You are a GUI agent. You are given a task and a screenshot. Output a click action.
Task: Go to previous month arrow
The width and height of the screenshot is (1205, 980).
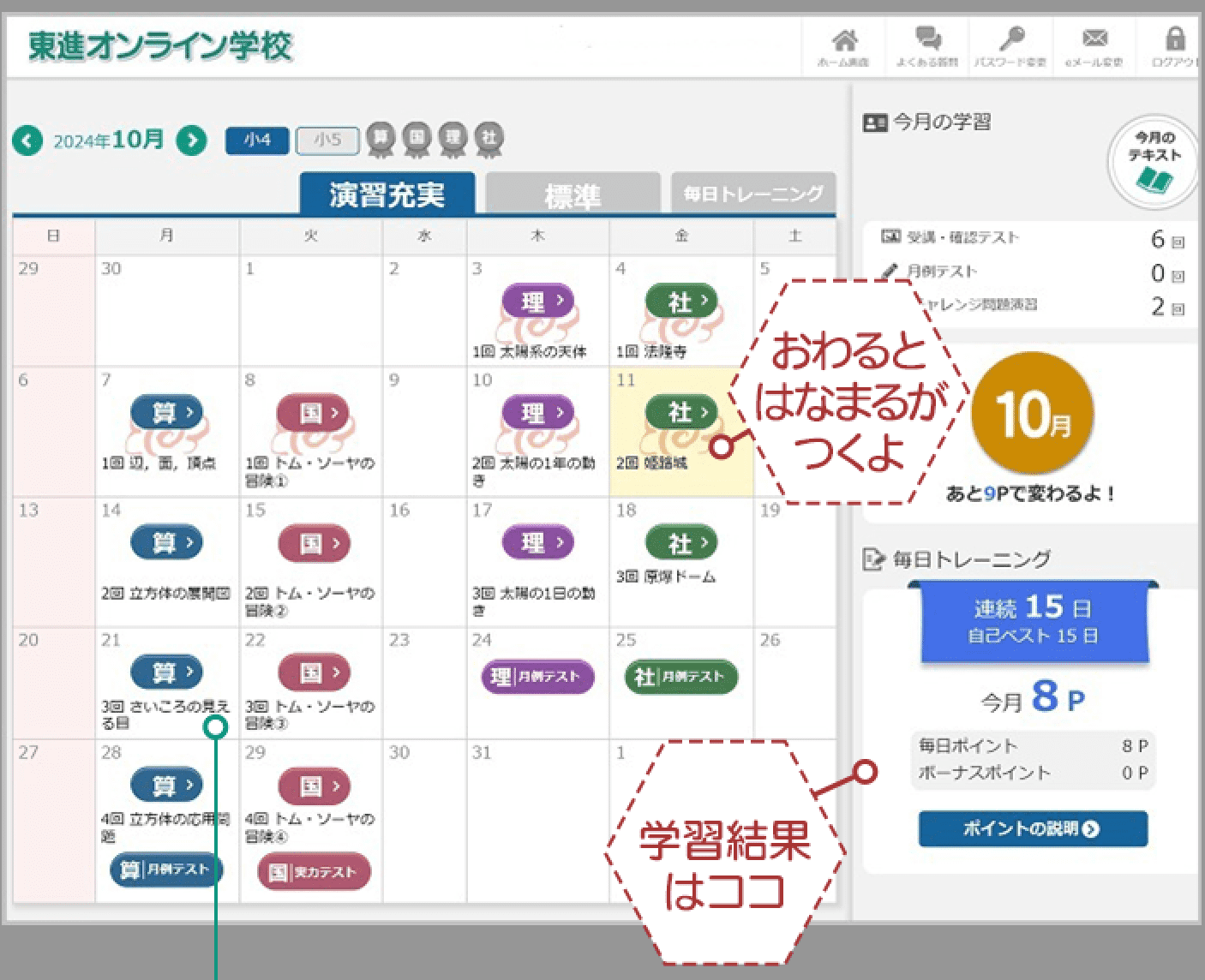pyautogui.click(x=27, y=140)
